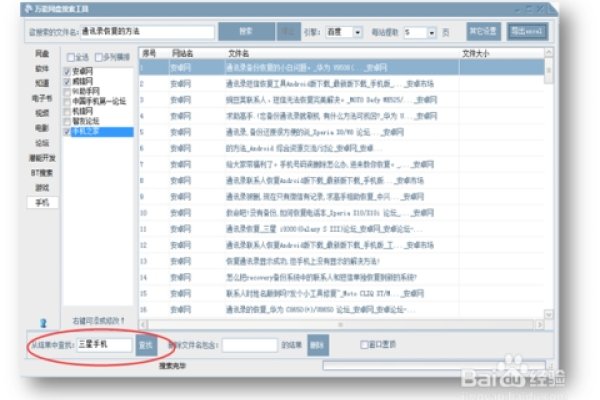Switch to the BT搜索 category tab
The width and height of the screenshot is (600, 400).
[x=42, y=173]
